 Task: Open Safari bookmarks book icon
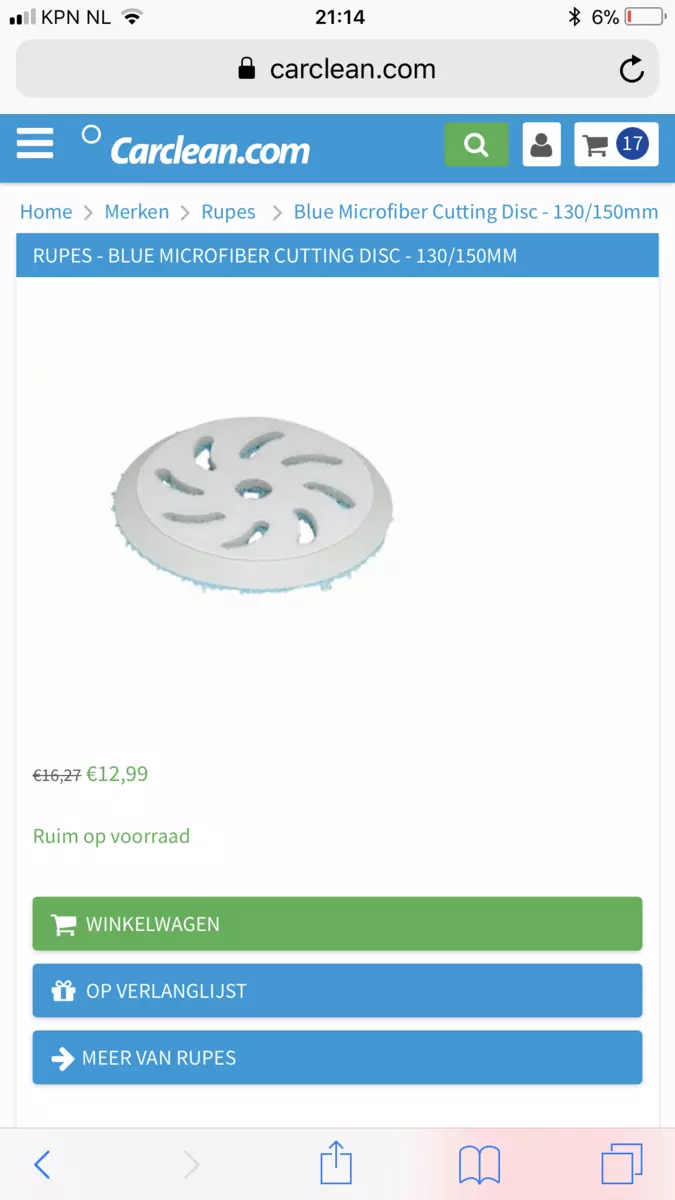pyautogui.click(x=480, y=1165)
